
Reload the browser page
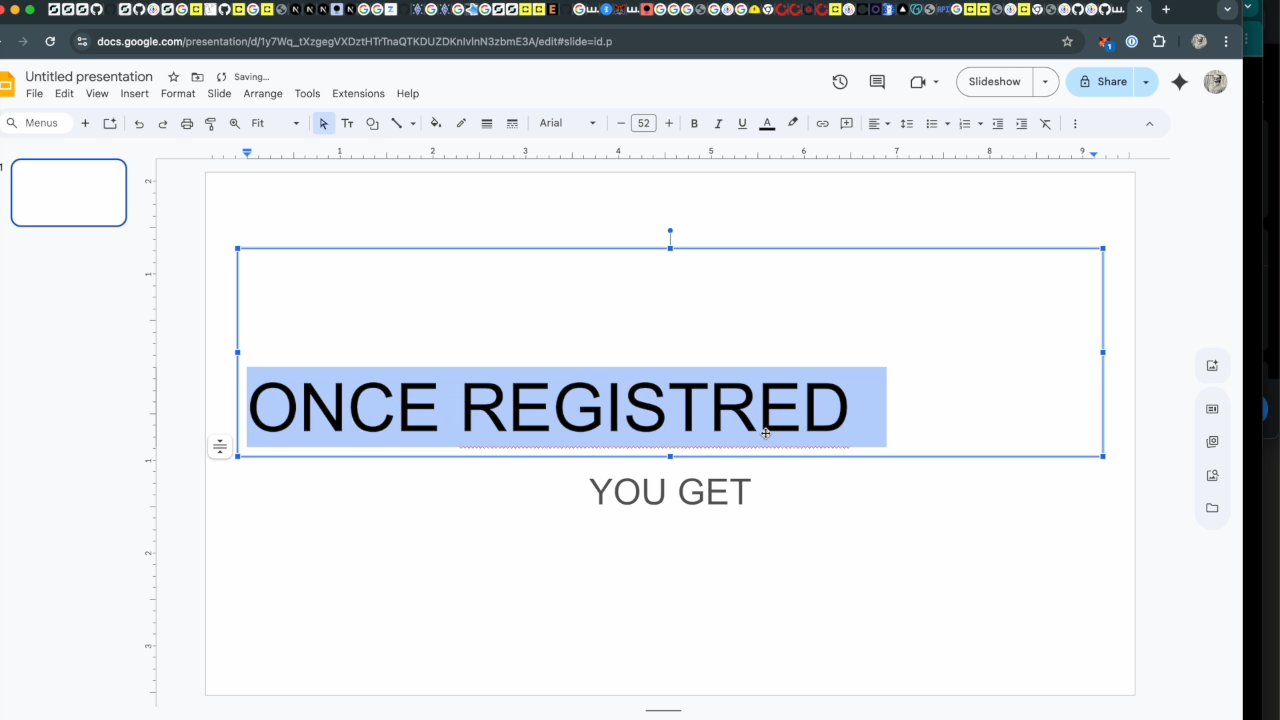(50, 42)
